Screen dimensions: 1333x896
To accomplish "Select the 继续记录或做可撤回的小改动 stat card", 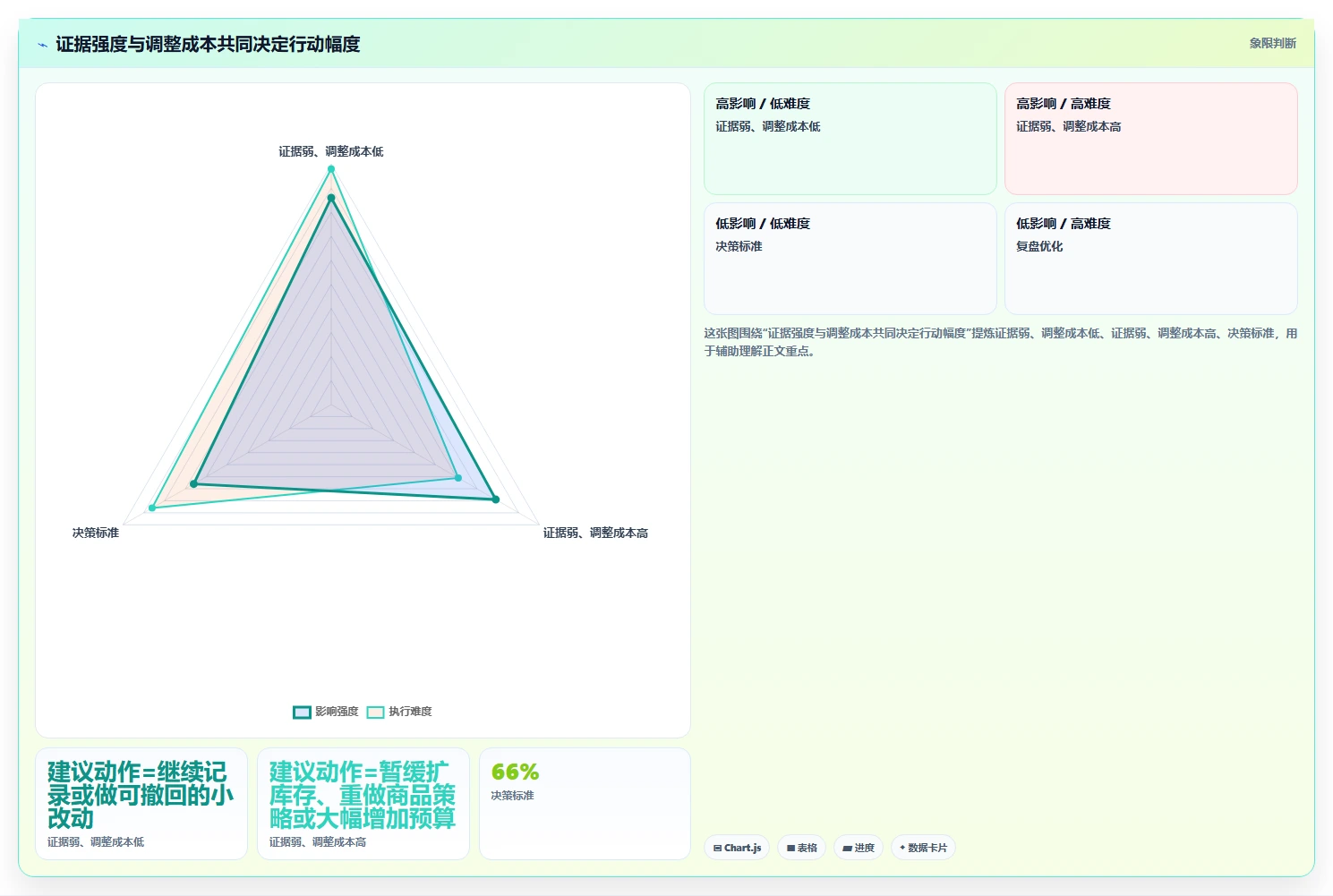I will coord(141,804).
